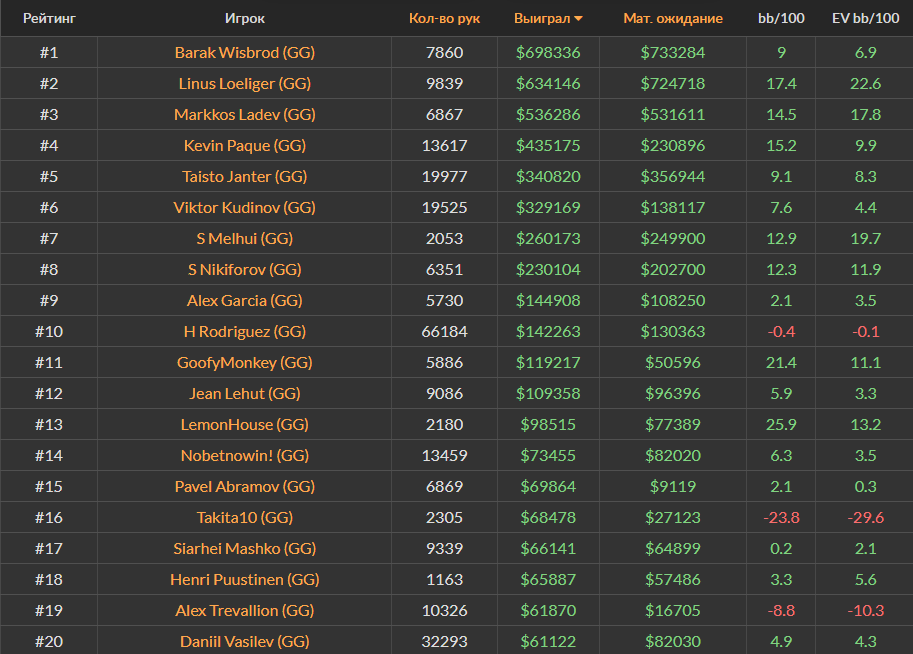Open Kevin Paque's profile
913x654 pixels.
point(245,145)
